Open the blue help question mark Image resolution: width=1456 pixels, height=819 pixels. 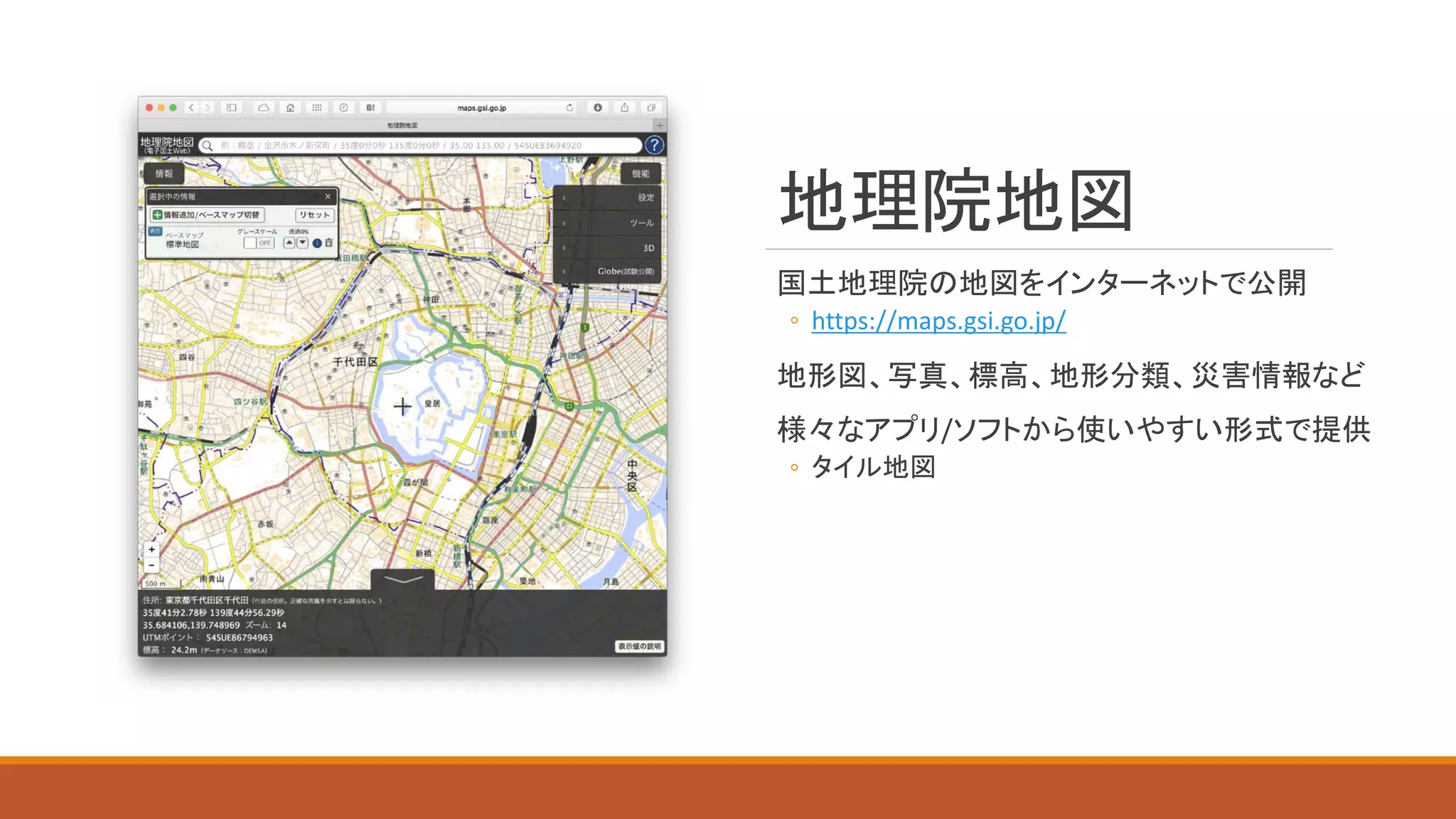pyautogui.click(x=654, y=145)
